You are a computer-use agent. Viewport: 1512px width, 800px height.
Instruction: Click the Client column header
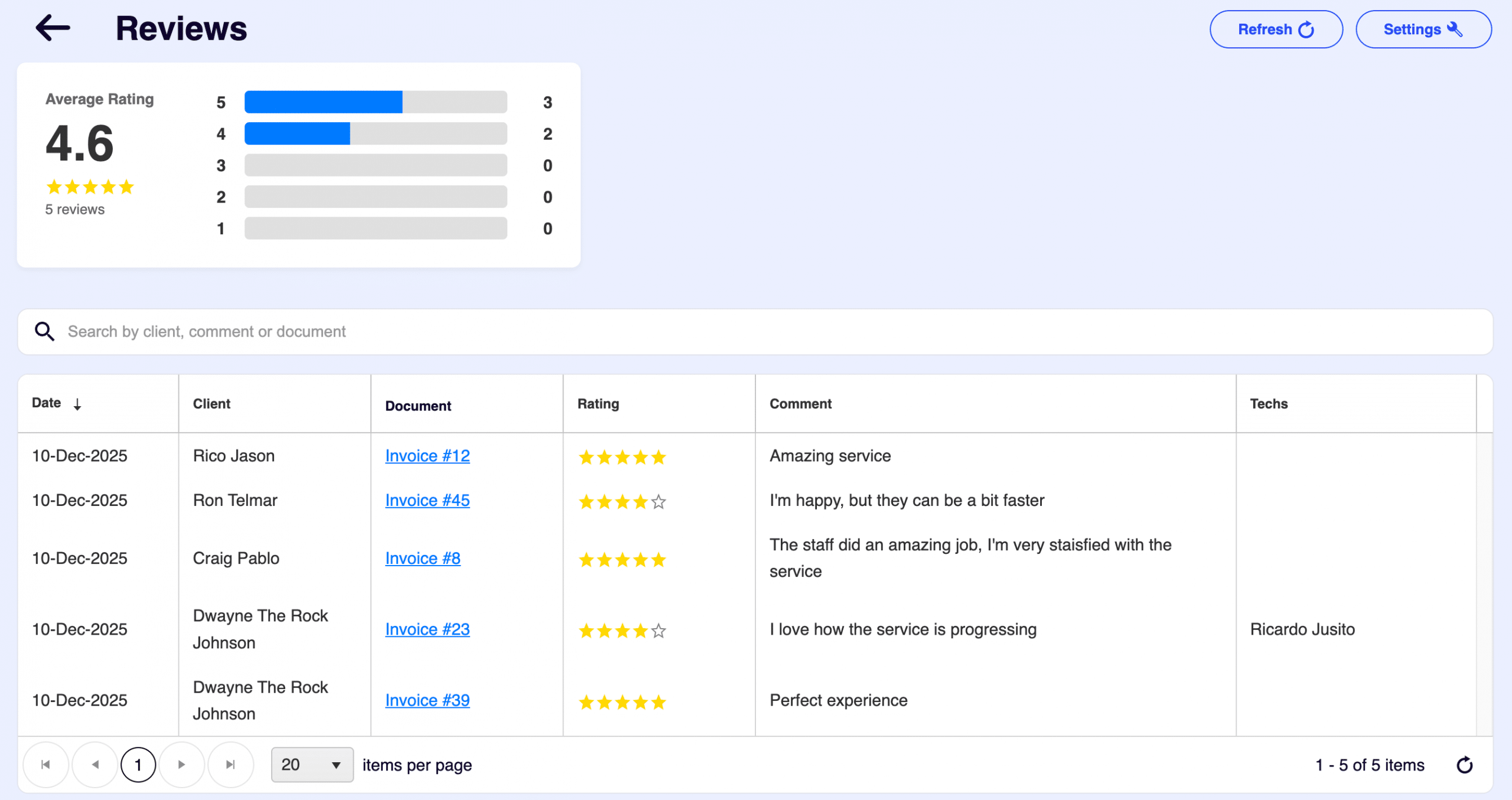(x=211, y=404)
